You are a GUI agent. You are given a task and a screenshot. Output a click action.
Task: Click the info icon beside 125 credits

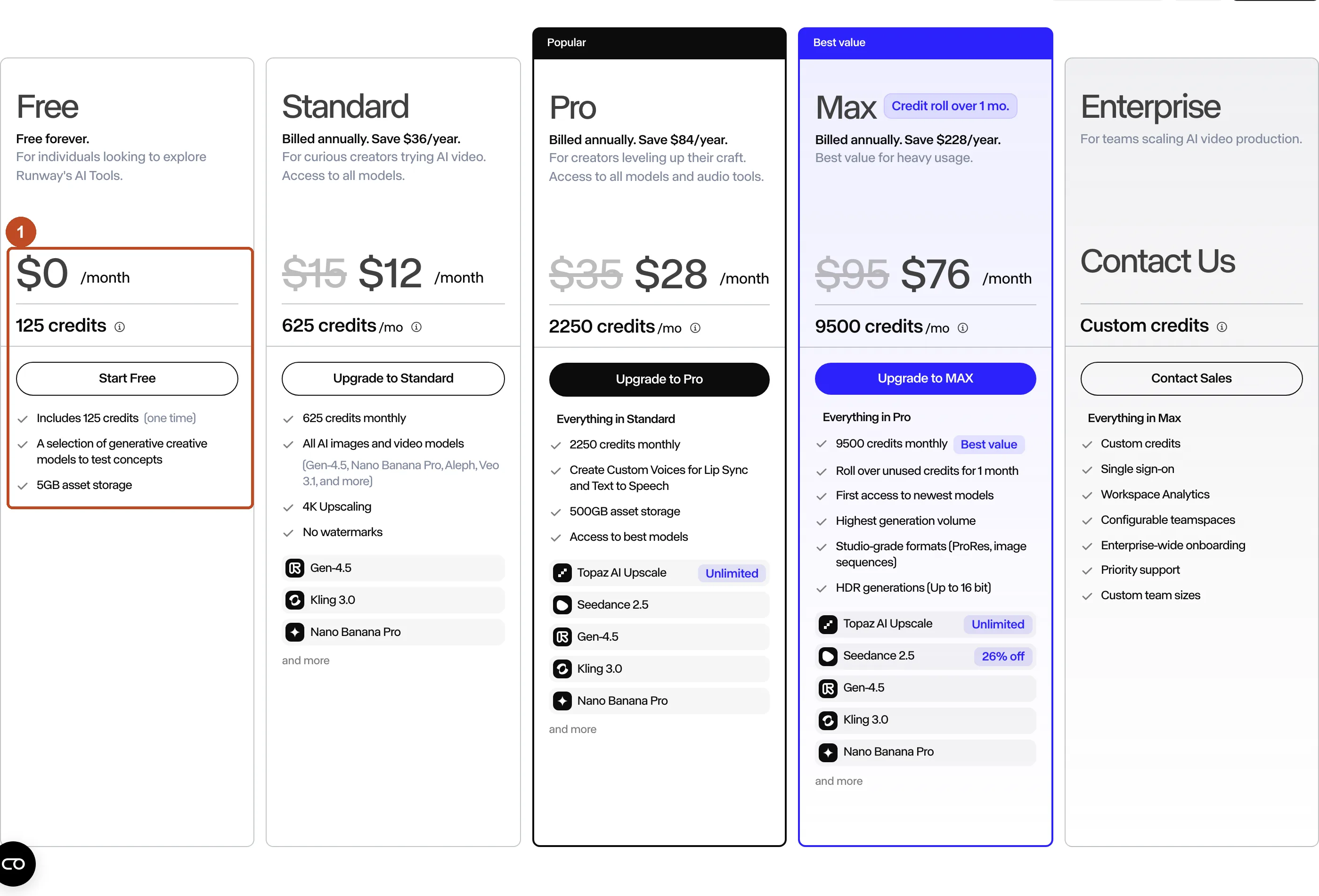[120, 327]
